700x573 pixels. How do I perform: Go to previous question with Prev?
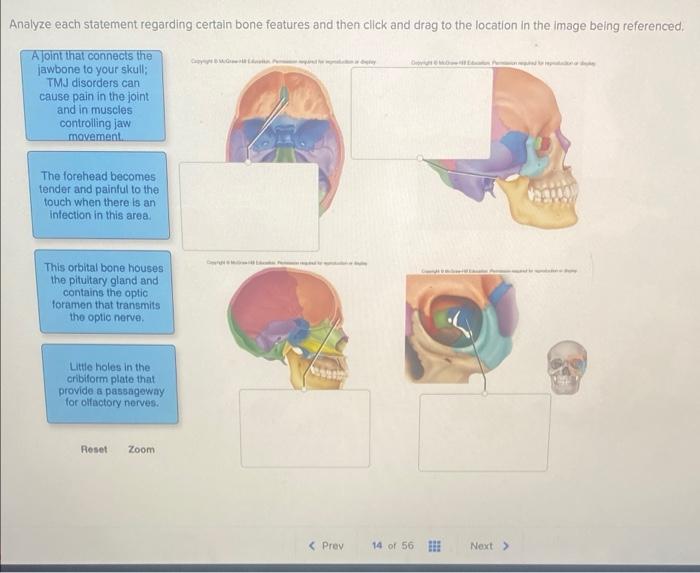(327, 546)
